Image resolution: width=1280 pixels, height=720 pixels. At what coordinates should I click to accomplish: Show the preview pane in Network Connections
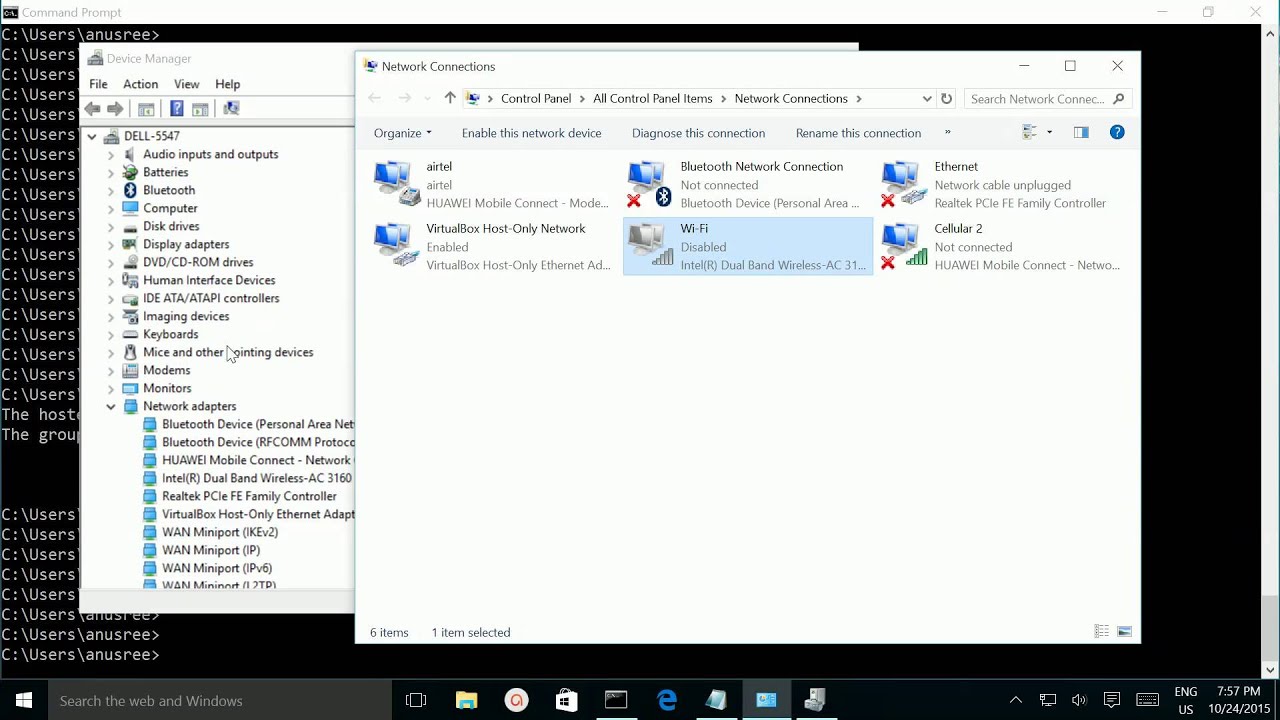(1081, 132)
